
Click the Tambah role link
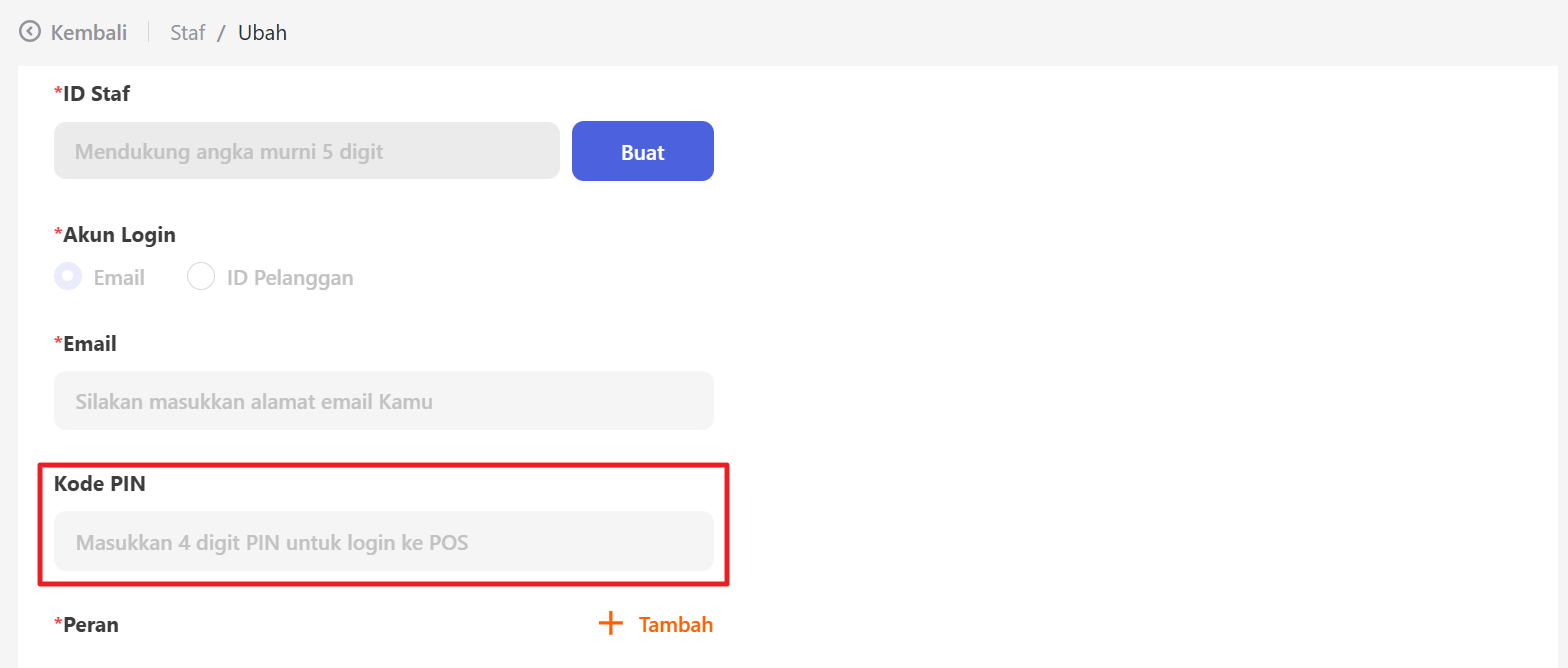coord(675,625)
